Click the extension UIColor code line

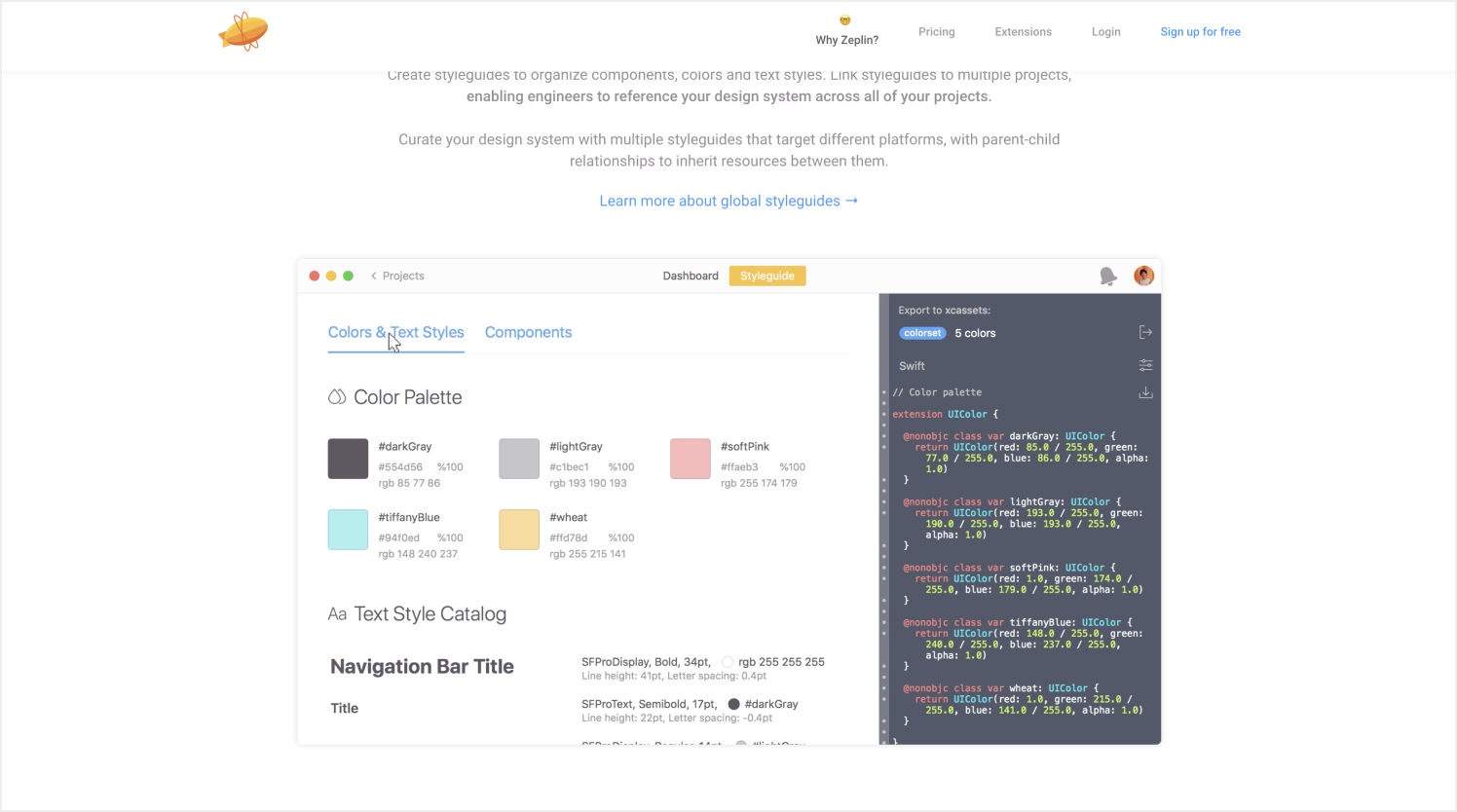click(x=945, y=415)
